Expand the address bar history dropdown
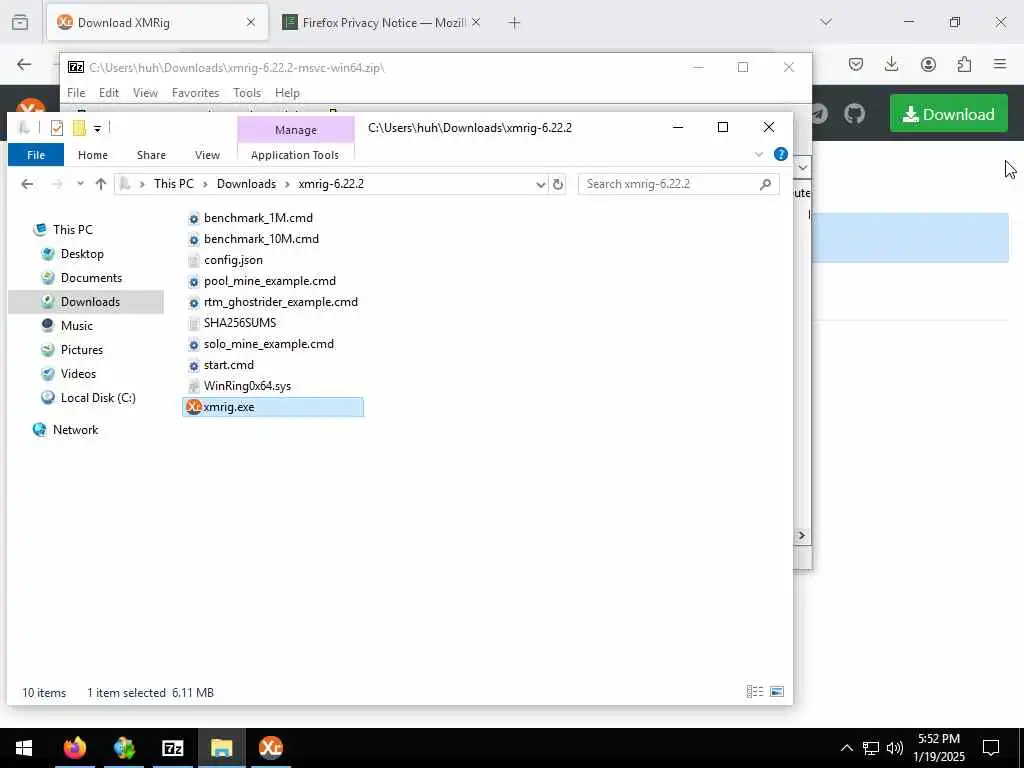 tap(541, 184)
